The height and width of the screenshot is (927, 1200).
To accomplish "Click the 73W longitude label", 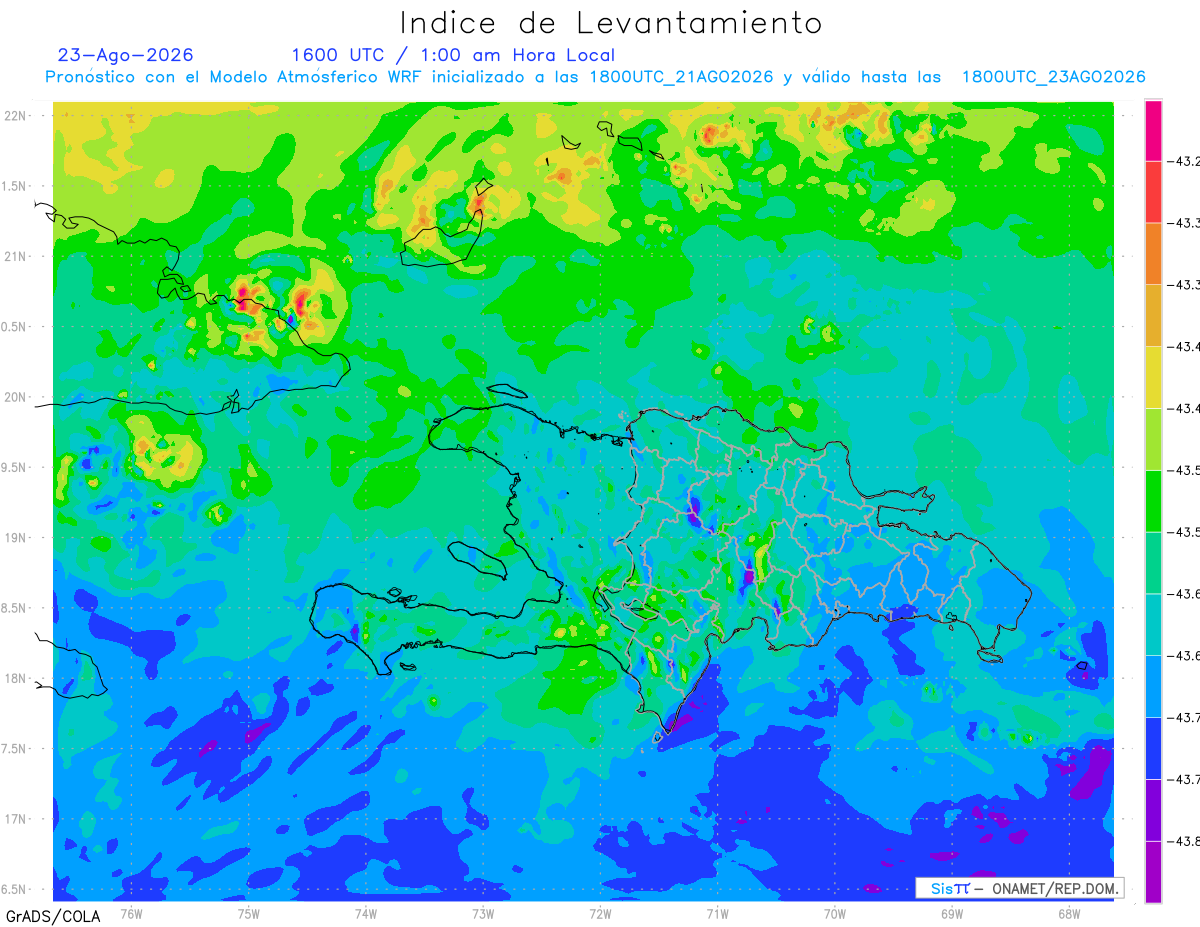I will (483, 913).
